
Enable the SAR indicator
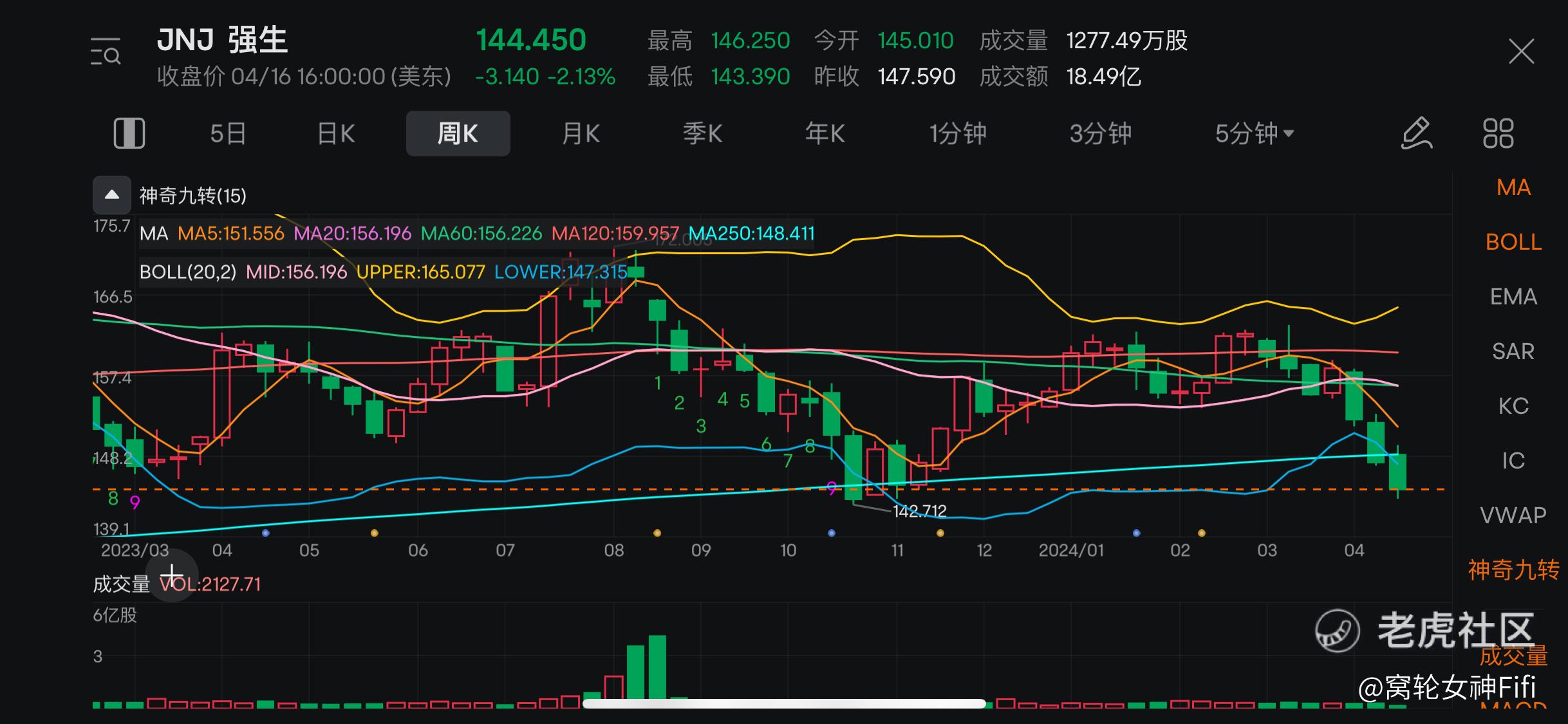(1513, 351)
